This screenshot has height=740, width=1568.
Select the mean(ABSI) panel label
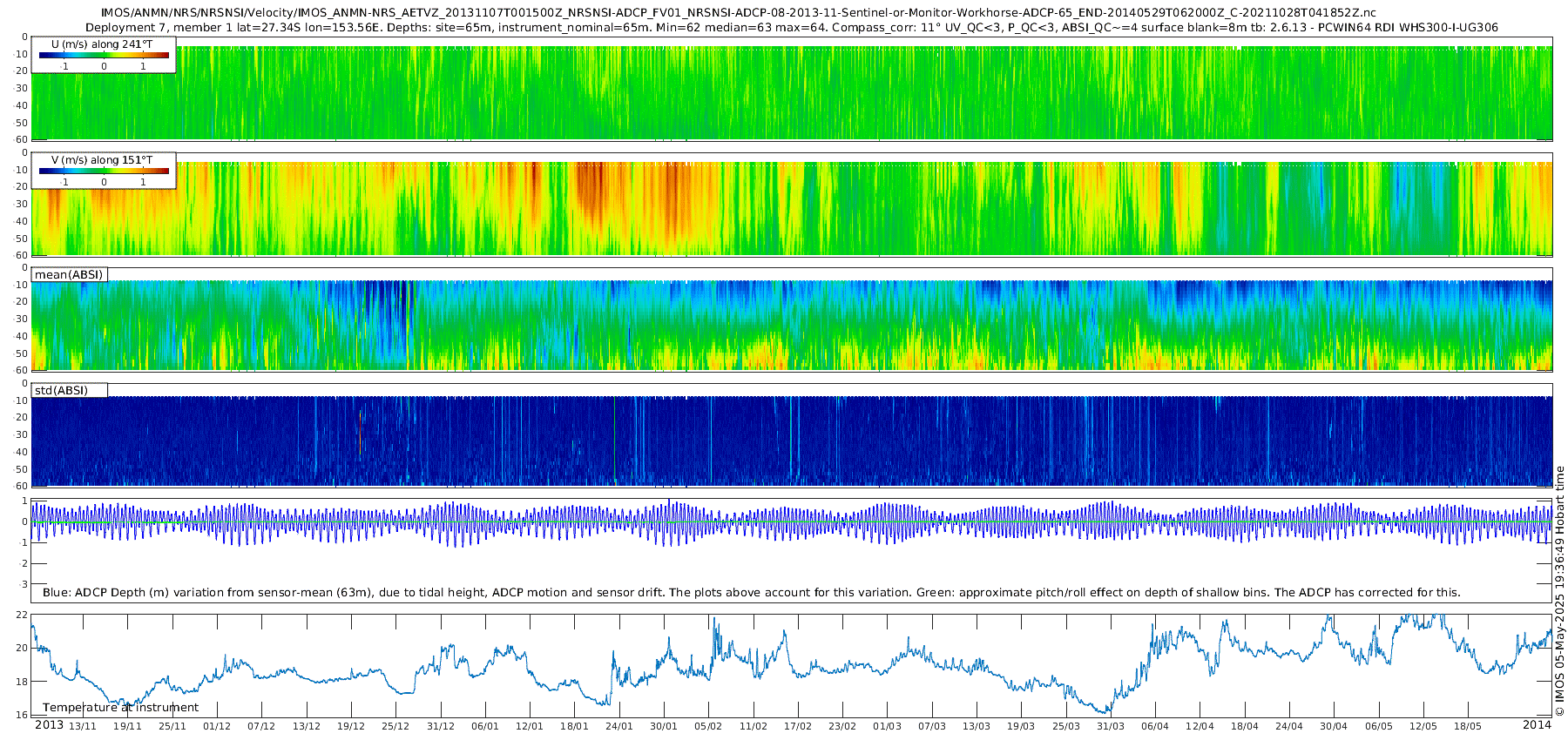(x=69, y=275)
